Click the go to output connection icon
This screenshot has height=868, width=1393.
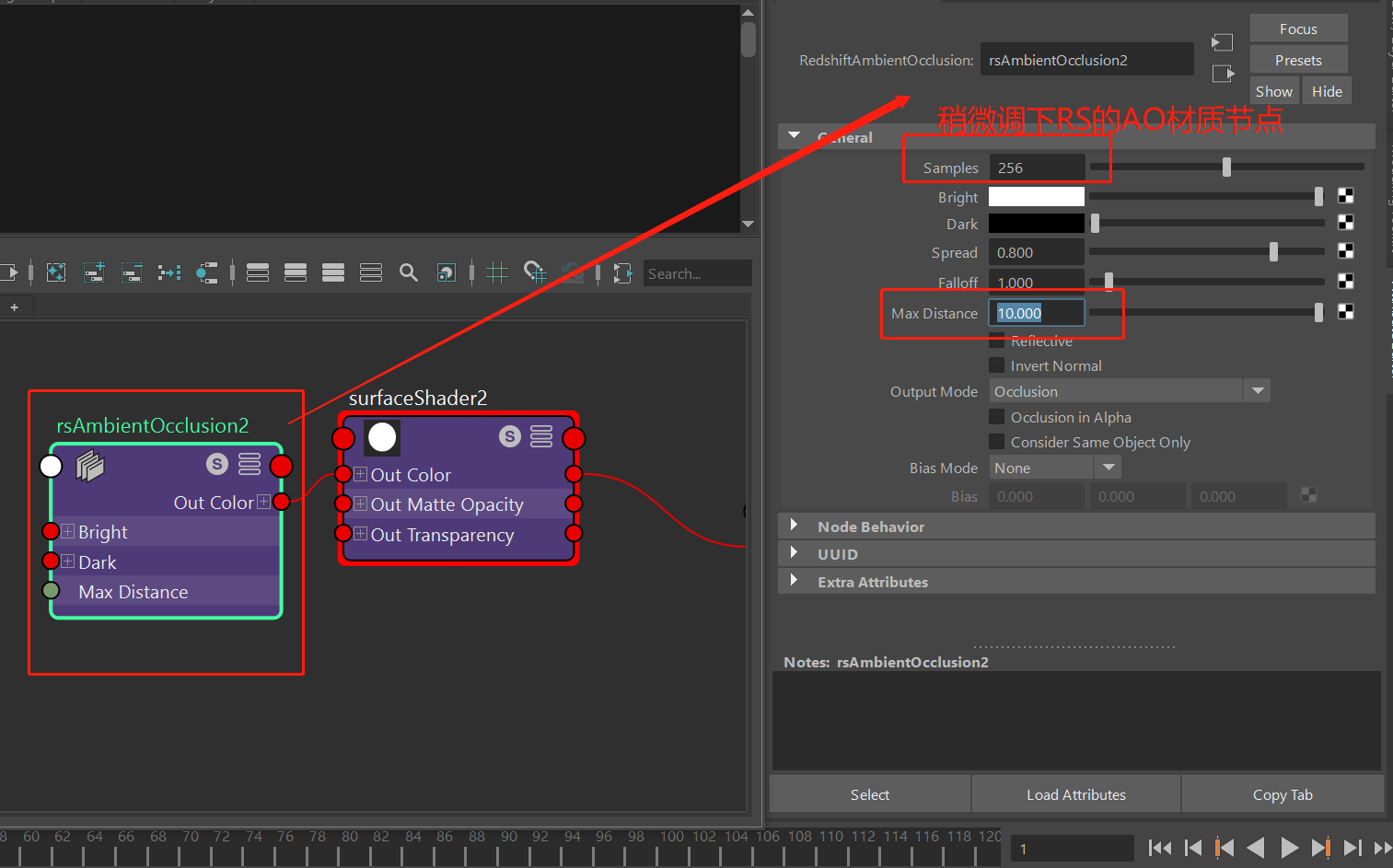point(1223,74)
